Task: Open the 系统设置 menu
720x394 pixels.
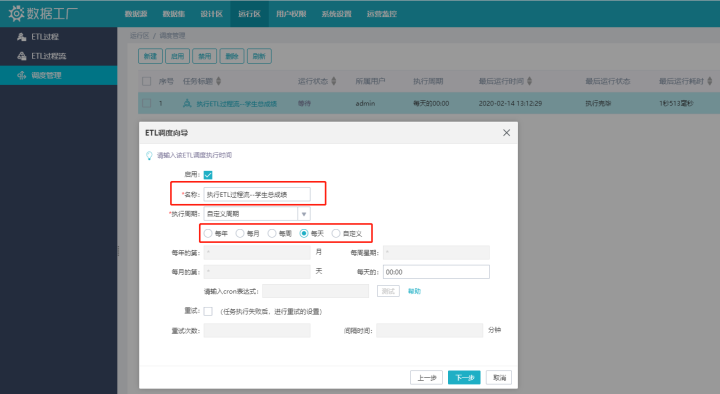Action: pyautogui.click(x=336, y=14)
